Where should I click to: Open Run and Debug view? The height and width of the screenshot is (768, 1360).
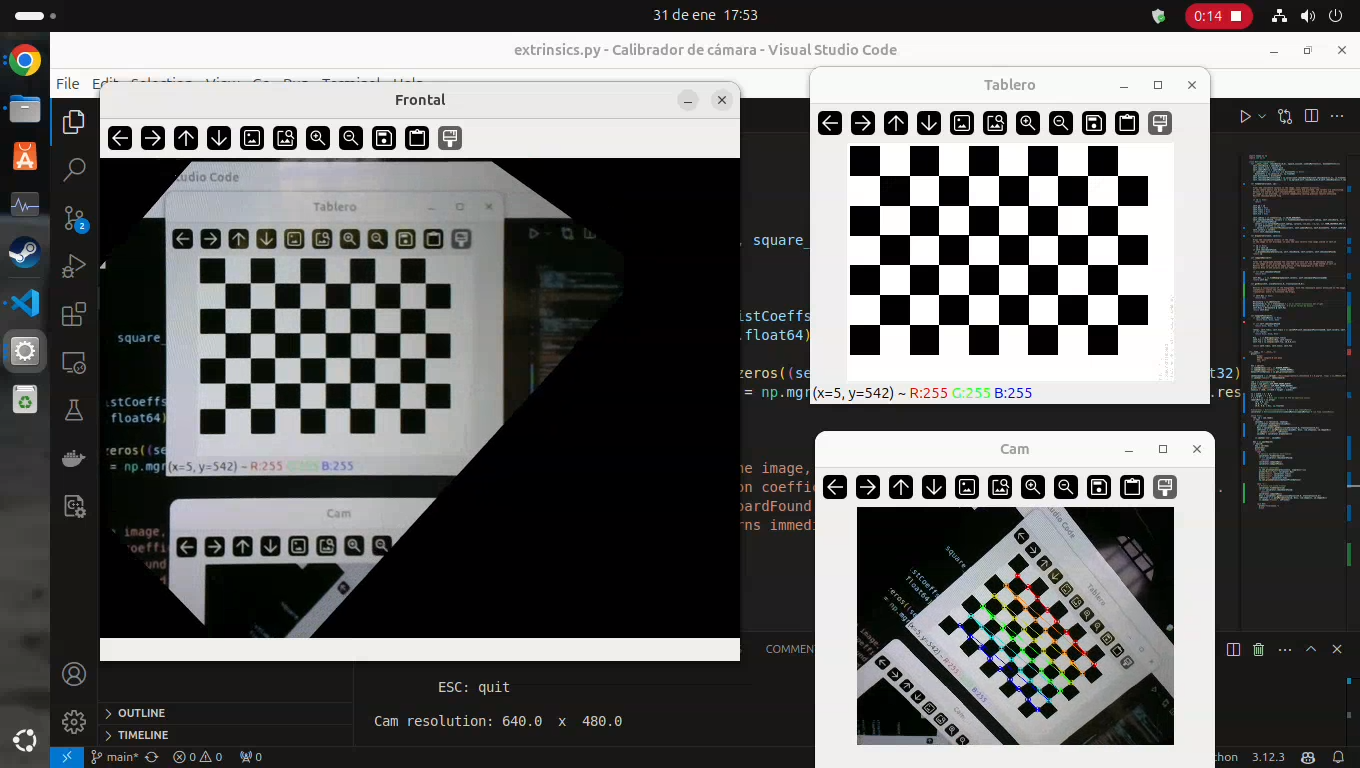74,266
